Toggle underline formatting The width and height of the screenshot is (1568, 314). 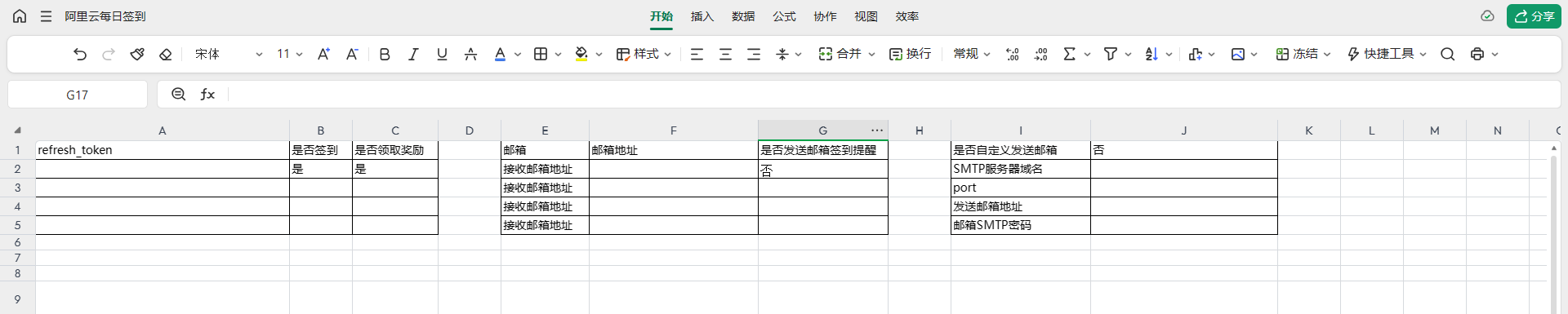442,54
